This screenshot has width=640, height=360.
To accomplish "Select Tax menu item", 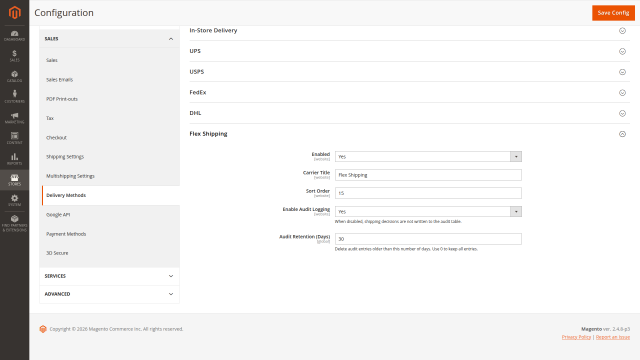I will tap(50, 118).
